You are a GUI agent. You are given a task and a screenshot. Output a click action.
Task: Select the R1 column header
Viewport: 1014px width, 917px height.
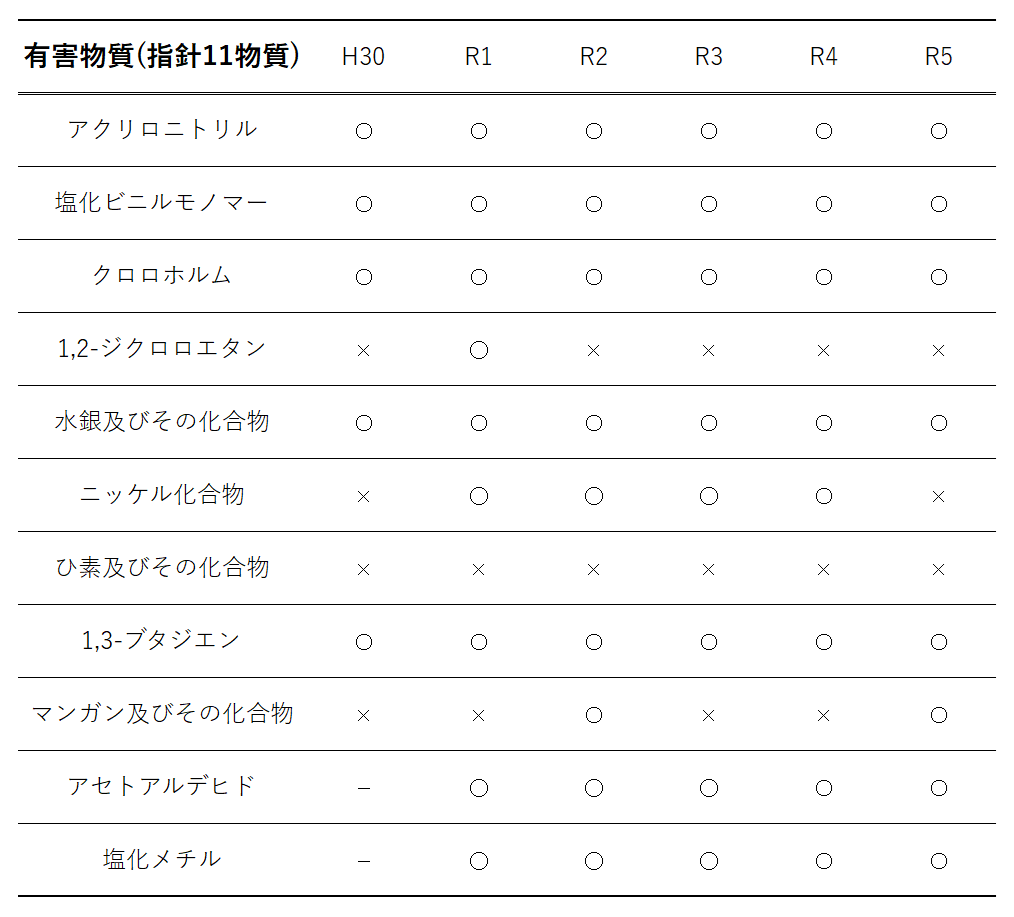click(478, 57)
